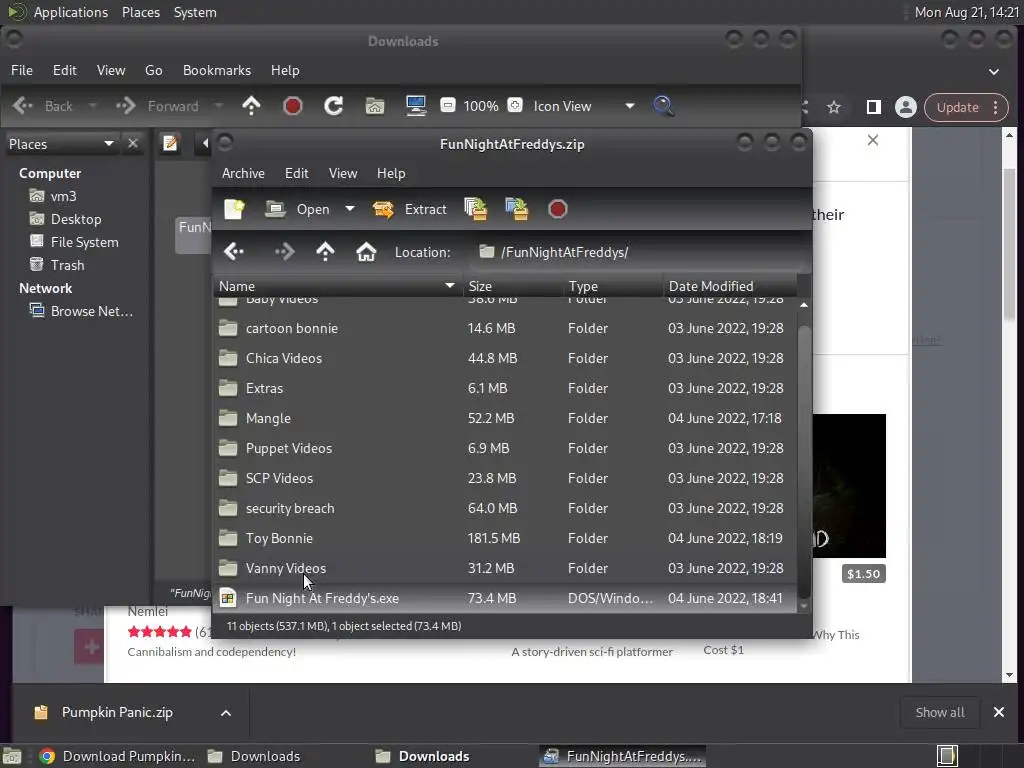Open Go menu in Downloads window
Image resolution: width=1024 pixels, height=768 pixels.
[153, 70]
